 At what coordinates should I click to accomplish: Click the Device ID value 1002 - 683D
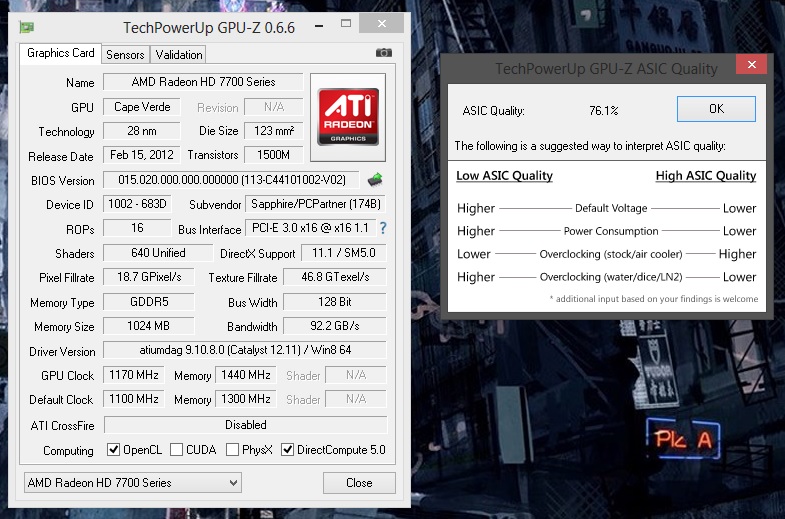(x=137, y=204)
